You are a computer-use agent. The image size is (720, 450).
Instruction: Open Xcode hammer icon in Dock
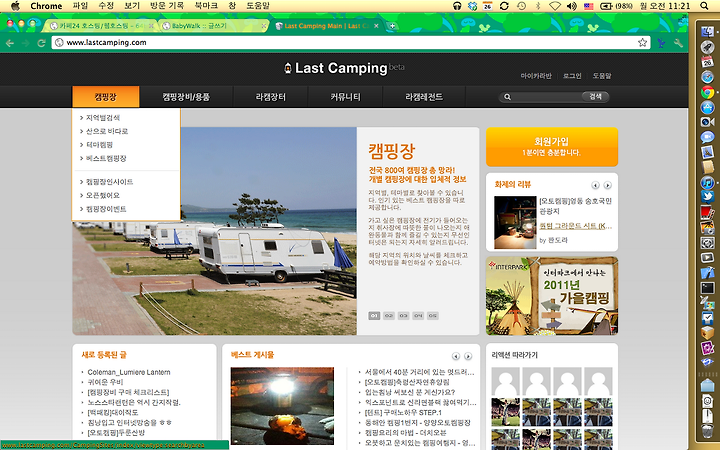tap(708, 273)
